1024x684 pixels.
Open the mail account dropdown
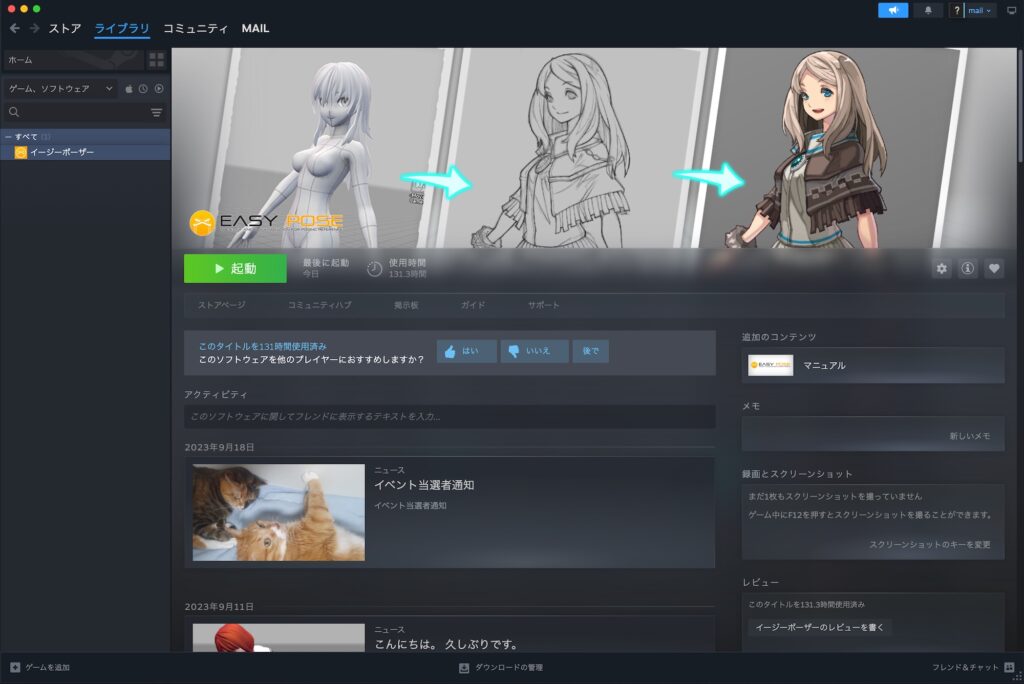click(x=980, y=10)
